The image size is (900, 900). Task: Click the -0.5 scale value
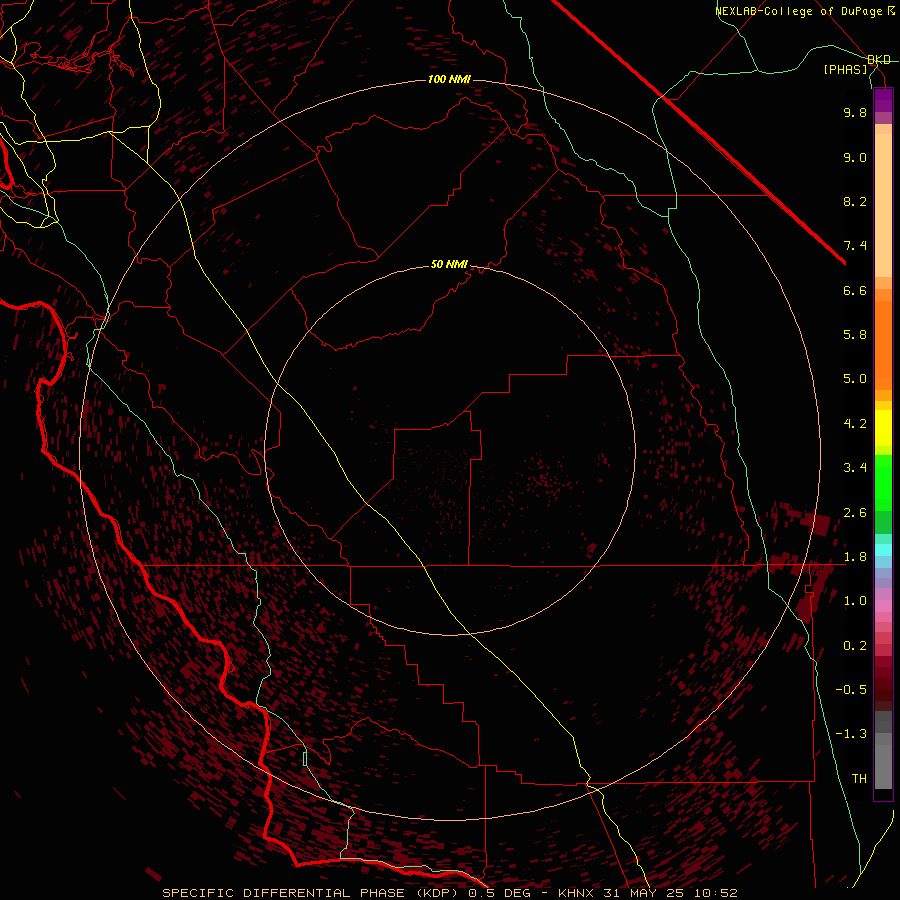click(x=851, y=690)
